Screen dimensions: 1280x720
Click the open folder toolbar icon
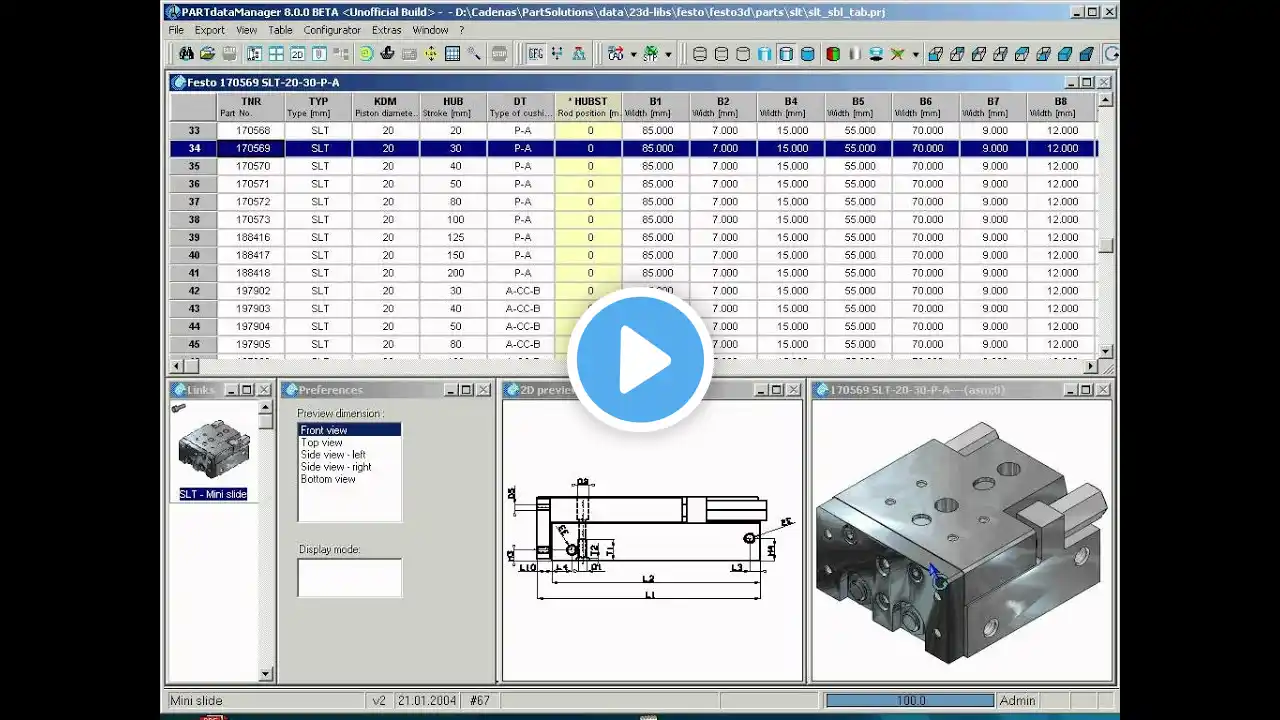[208, 54]
